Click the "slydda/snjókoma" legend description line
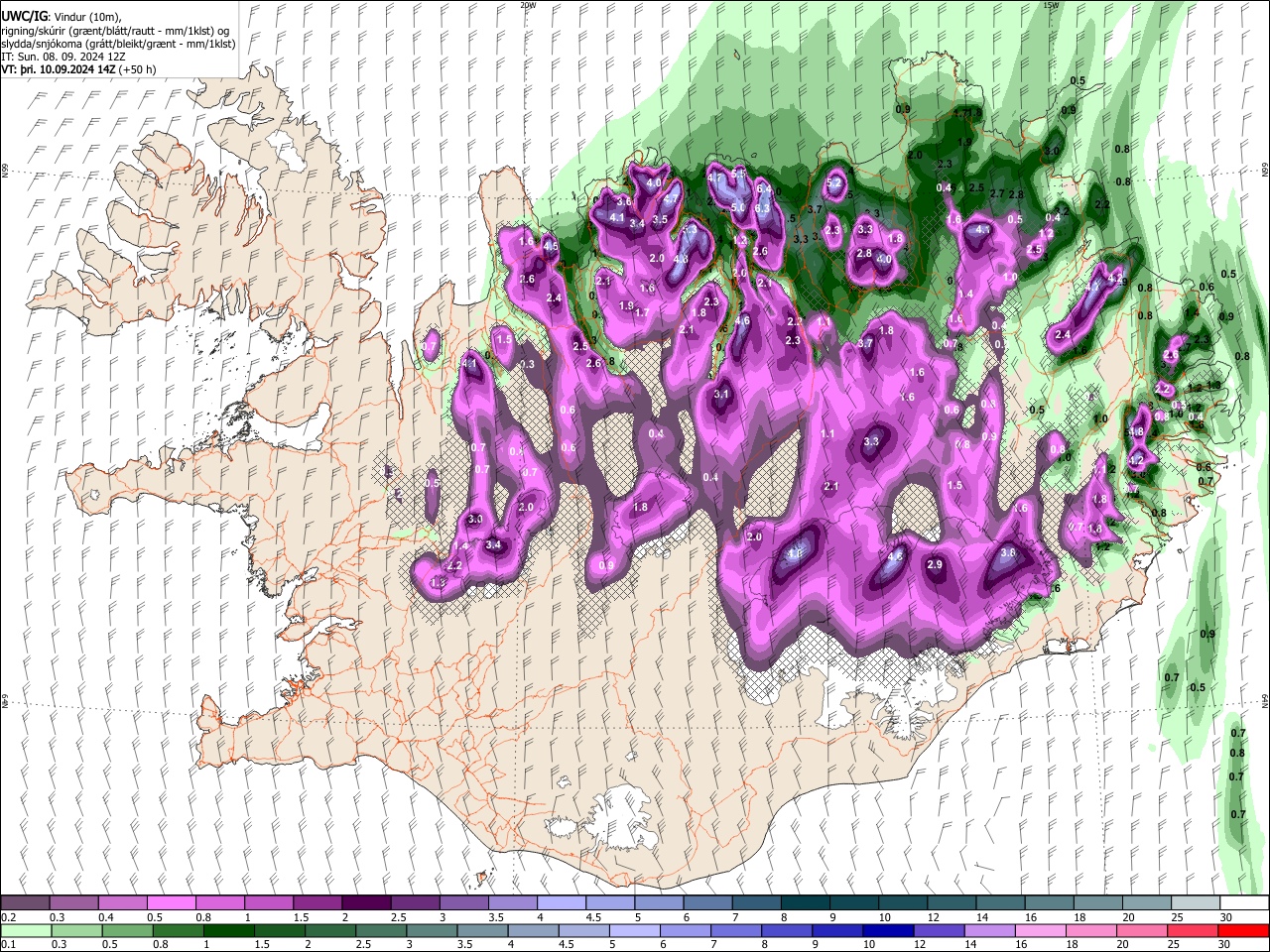The width and height of the screenshot is (1270, 952). [x=118, y=44]
